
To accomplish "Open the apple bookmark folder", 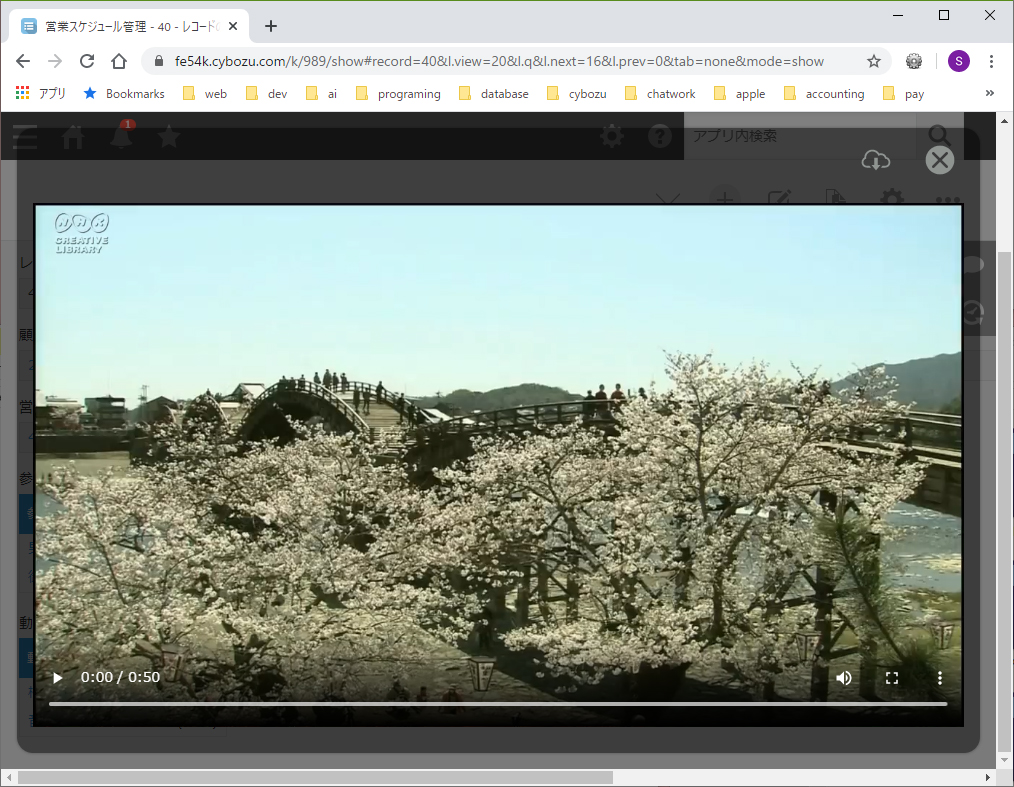I will [740, 94].
